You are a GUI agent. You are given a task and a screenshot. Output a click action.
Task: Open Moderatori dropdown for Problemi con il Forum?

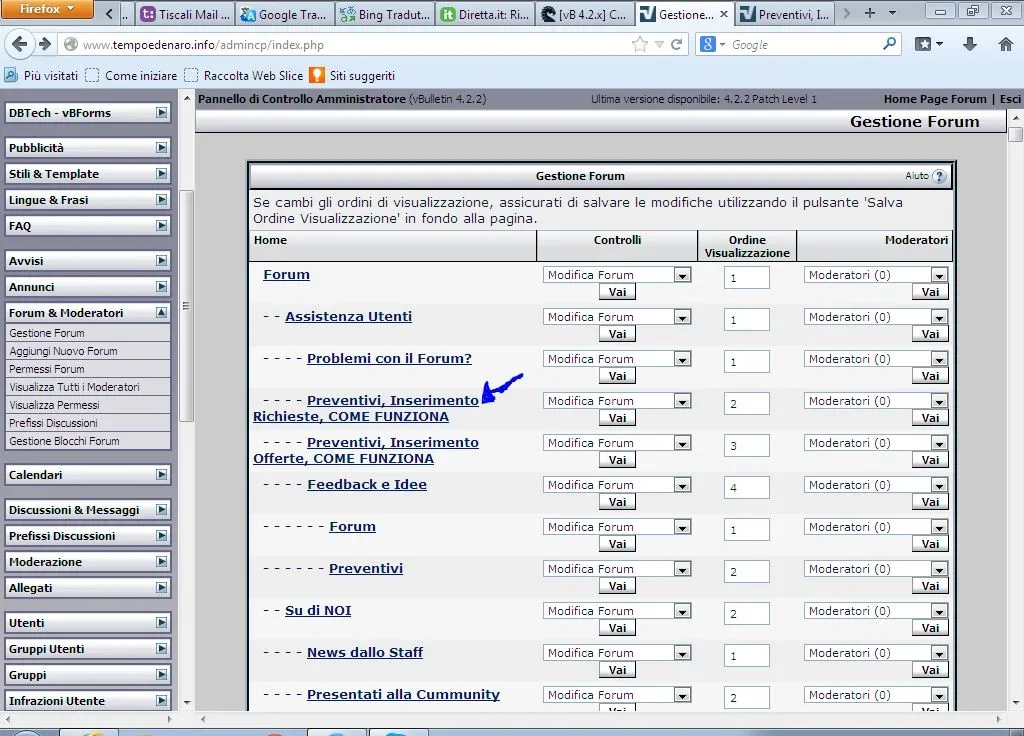[x=876, y=359]
